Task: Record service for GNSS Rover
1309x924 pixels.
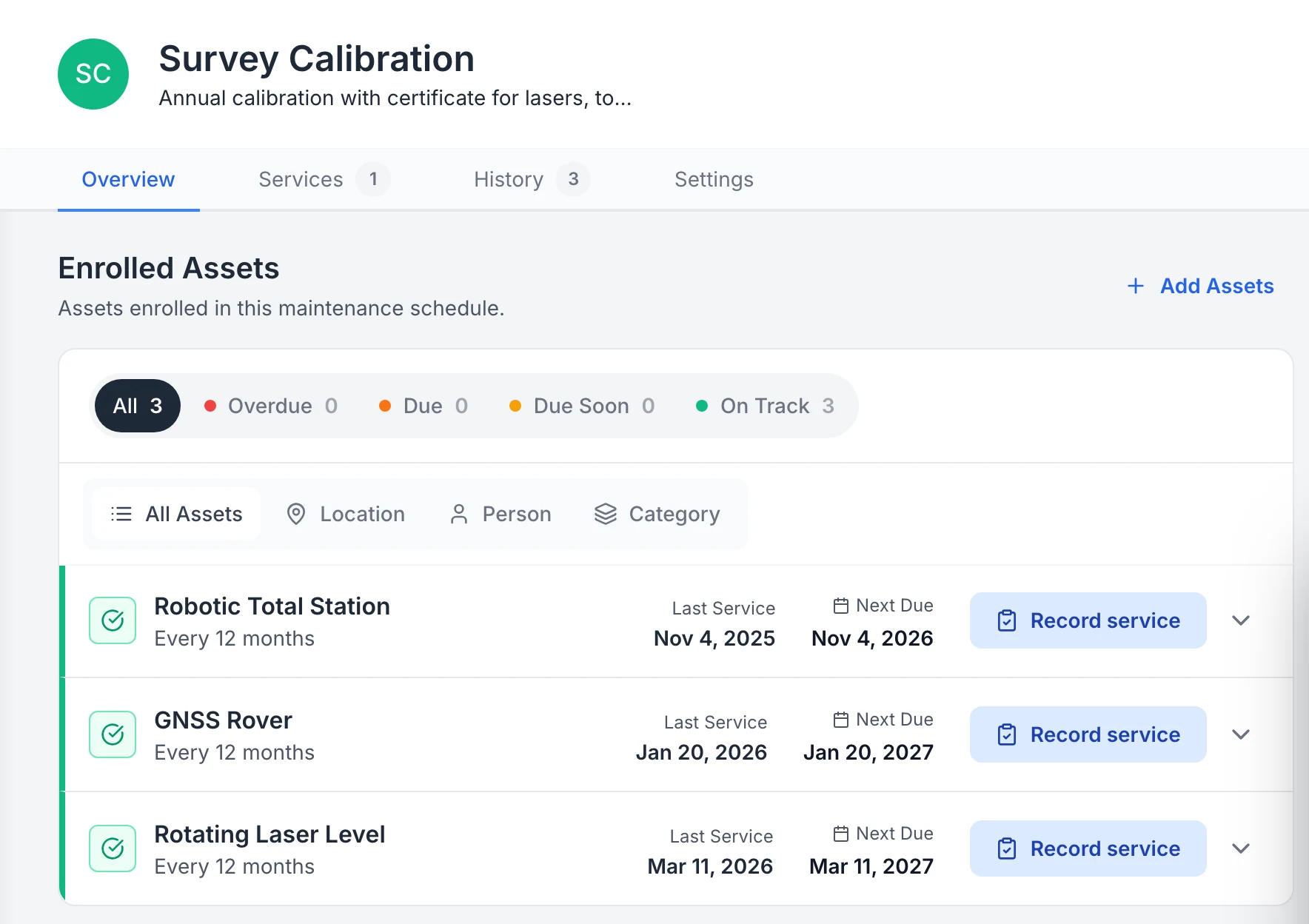Action: (1088, 734)
